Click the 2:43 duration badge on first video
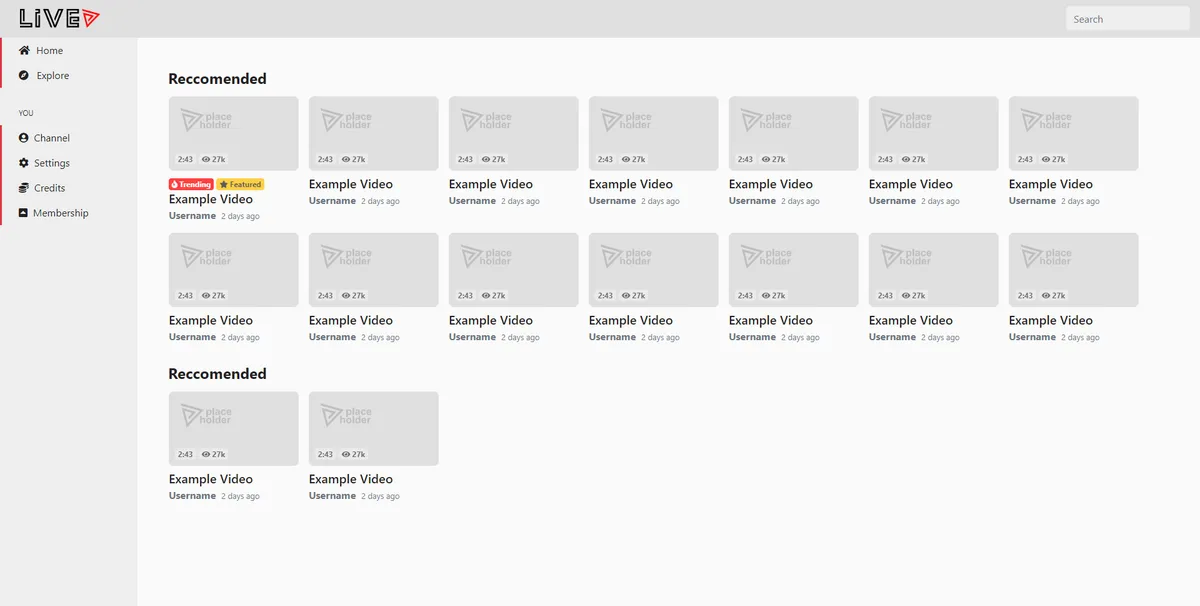Image resolution: width=1200 pixels, height=606 pixels. coord(185,159)
